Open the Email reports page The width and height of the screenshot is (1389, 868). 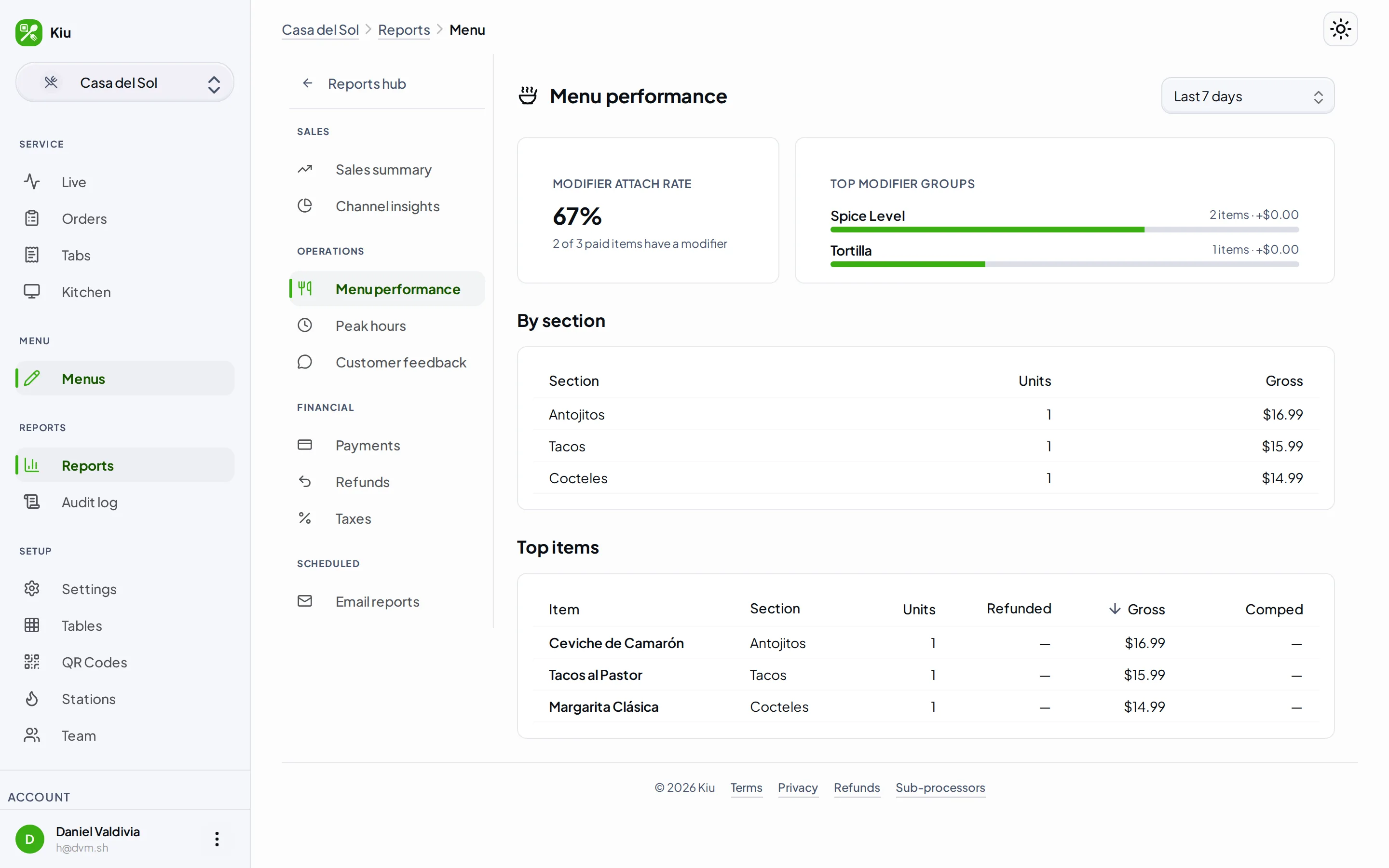point(387,601)
